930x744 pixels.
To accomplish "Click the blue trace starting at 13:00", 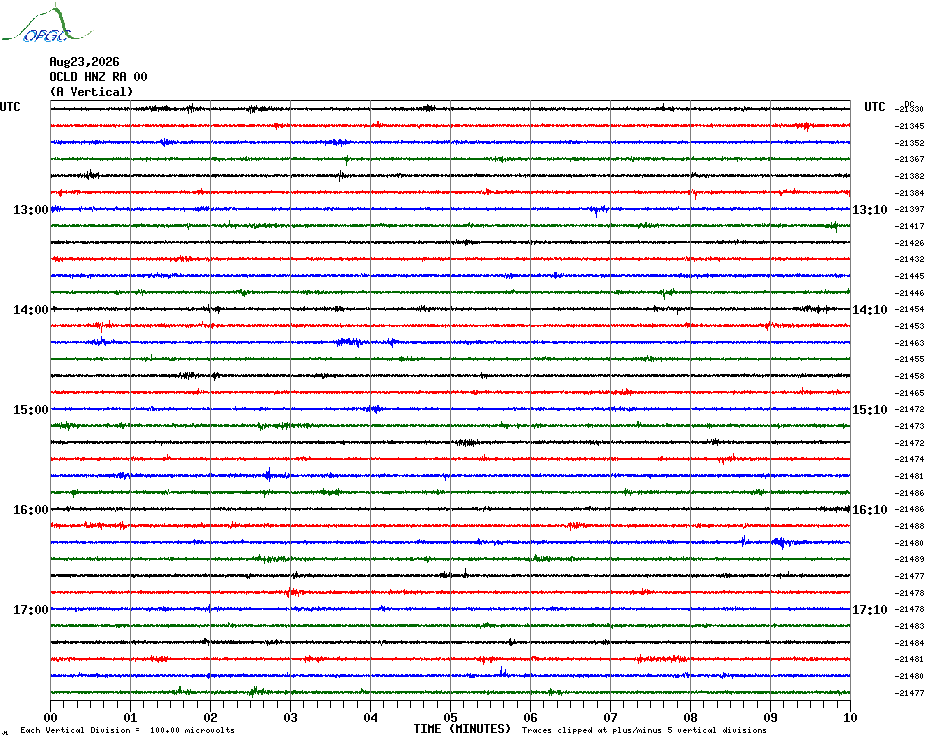I will coord(450,209).
